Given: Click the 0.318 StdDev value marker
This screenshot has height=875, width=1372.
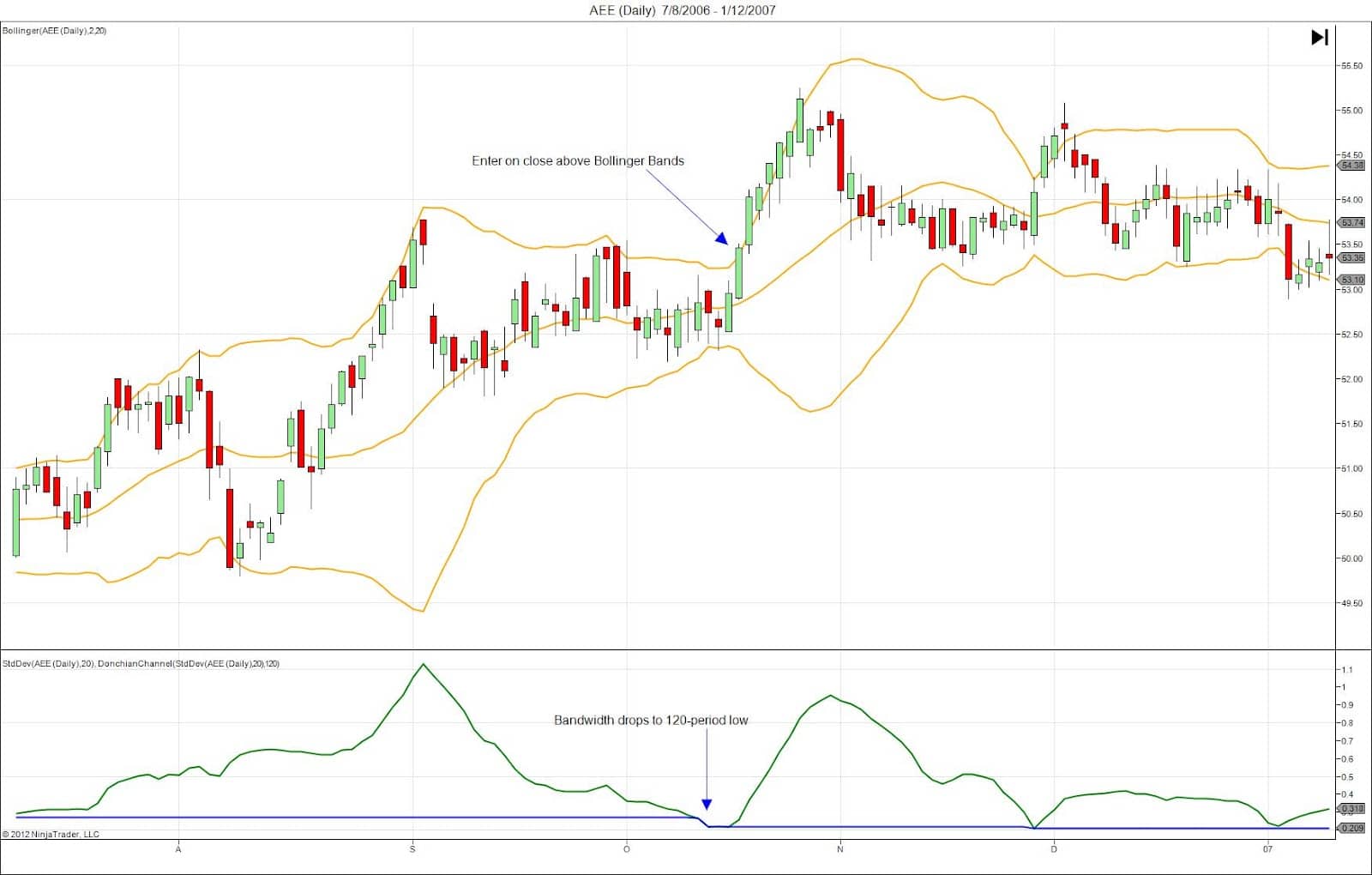Looking at the screenshot, I should click(1352, 808).
